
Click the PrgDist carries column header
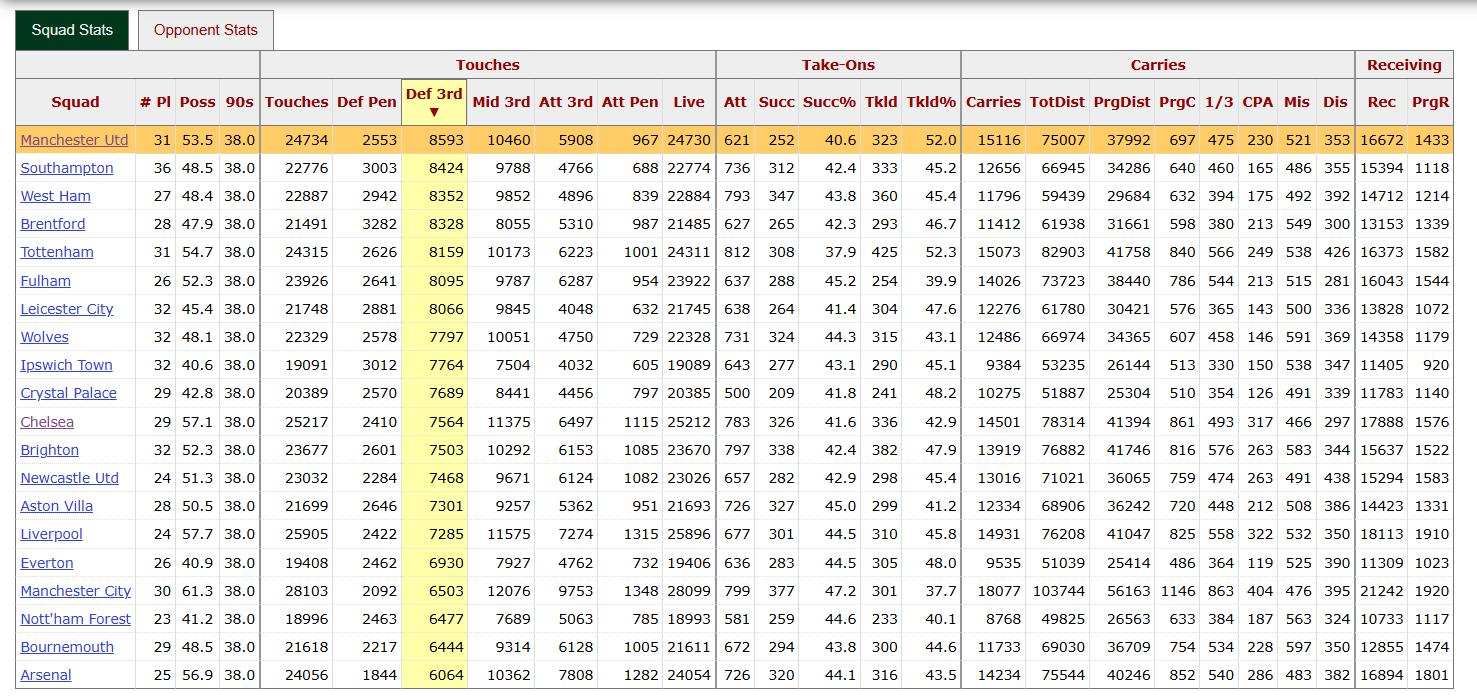tap(1122, 102)
